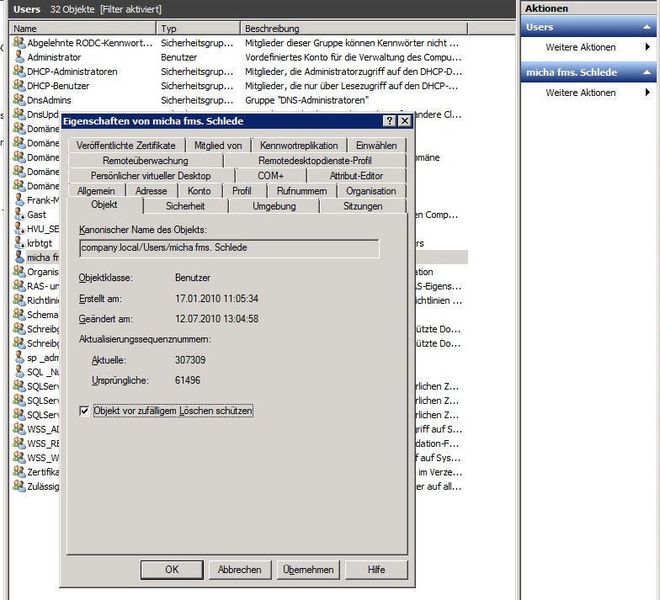Open the Rufnummern tab
The image size is (660, 600).
point(302,191)
